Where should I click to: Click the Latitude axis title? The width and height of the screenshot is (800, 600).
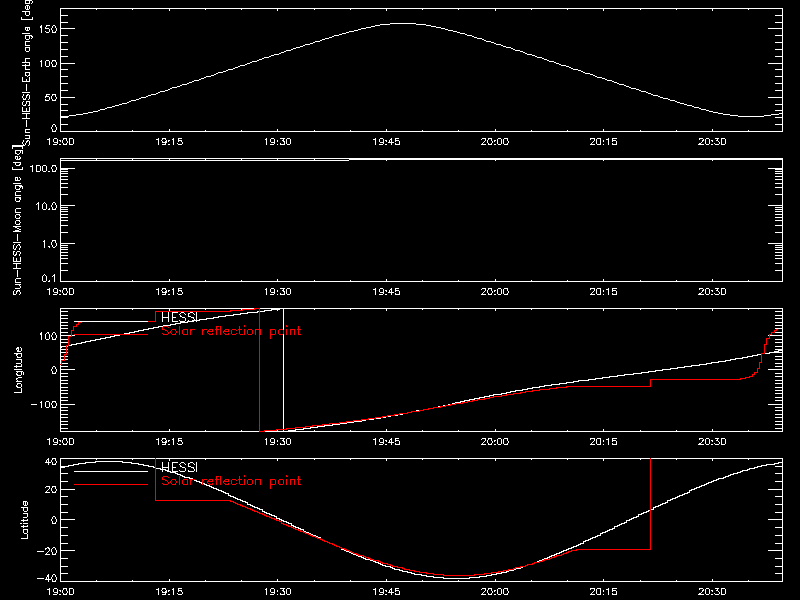coord(24,520)
